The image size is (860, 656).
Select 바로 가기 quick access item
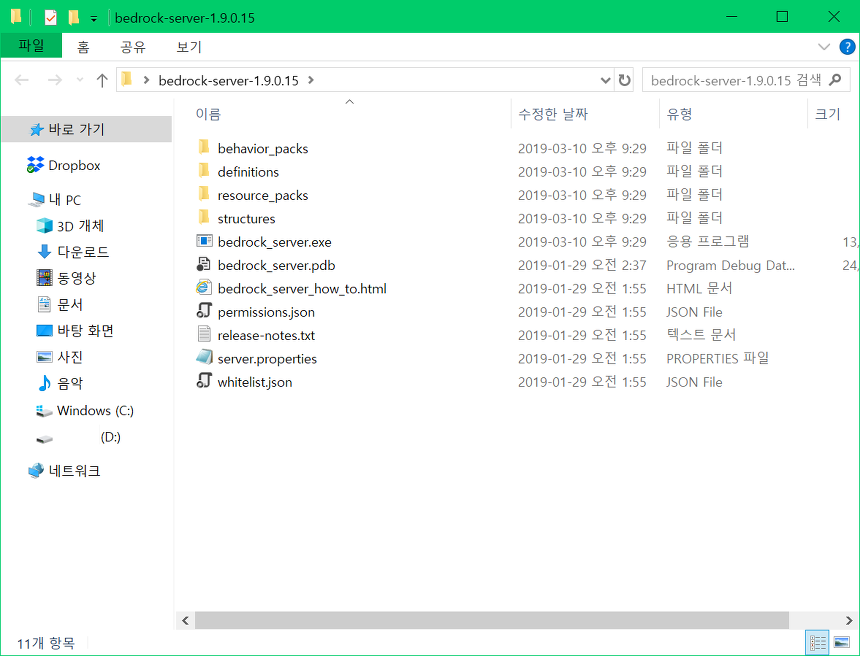coord(87,129)
